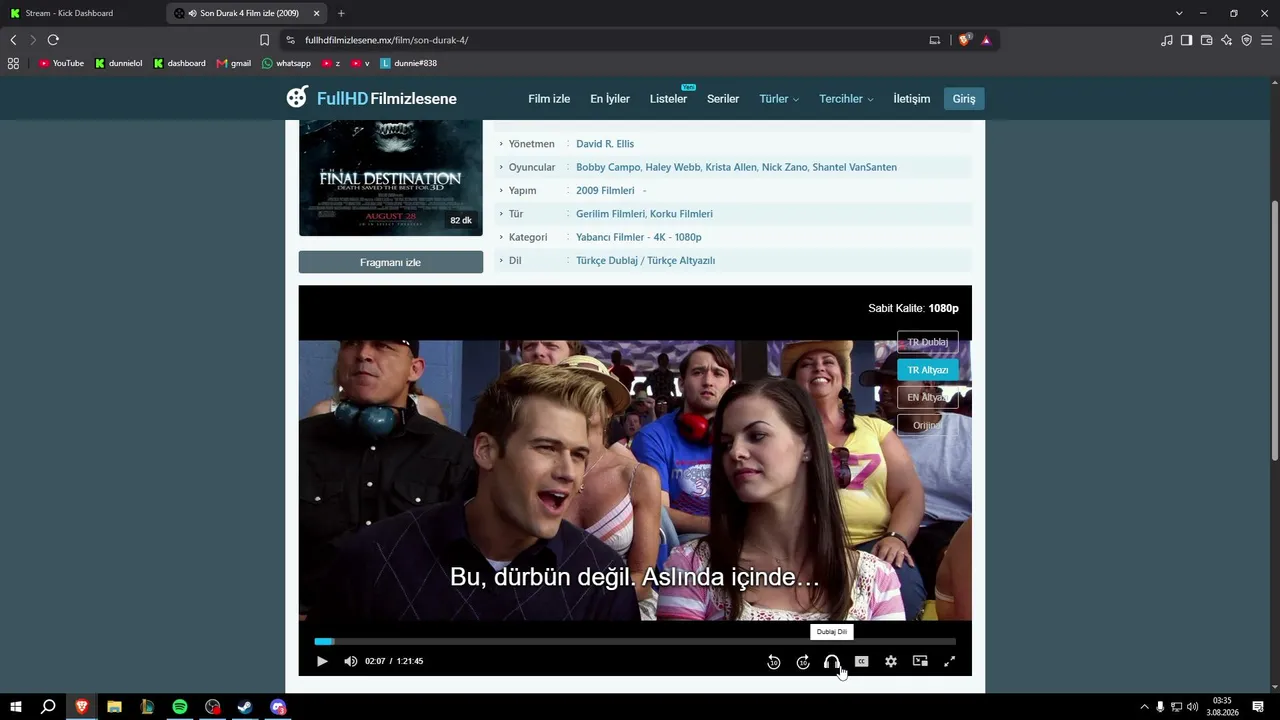Expand the Türler dropdown menu

[x=779, y=99]
